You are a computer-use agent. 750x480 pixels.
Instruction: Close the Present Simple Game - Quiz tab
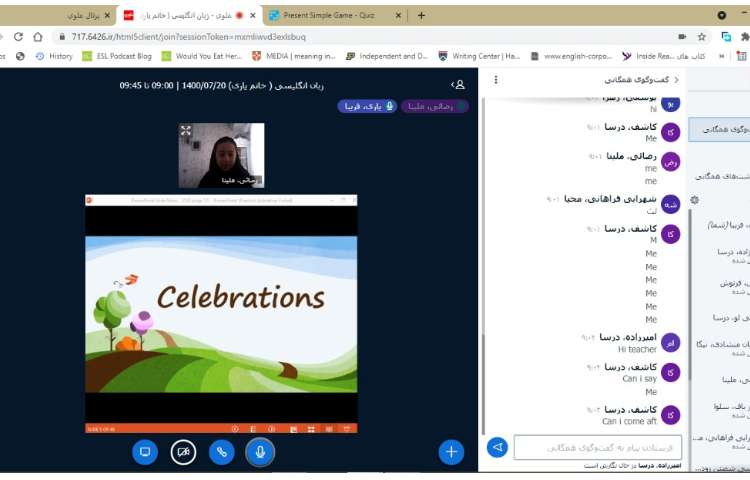coord(398,15)
